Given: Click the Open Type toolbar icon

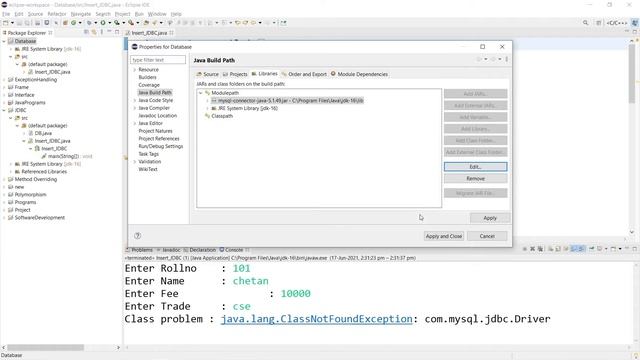Looking at the screenshot, I should 146,23.
